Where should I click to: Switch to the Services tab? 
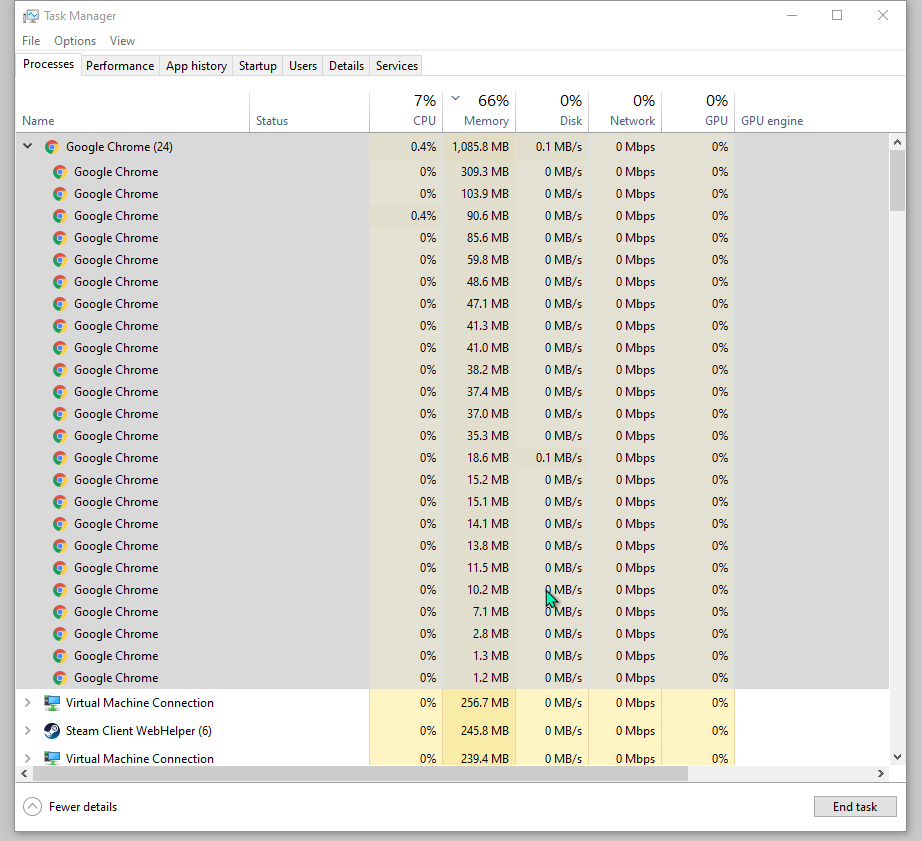pos(397,66)
